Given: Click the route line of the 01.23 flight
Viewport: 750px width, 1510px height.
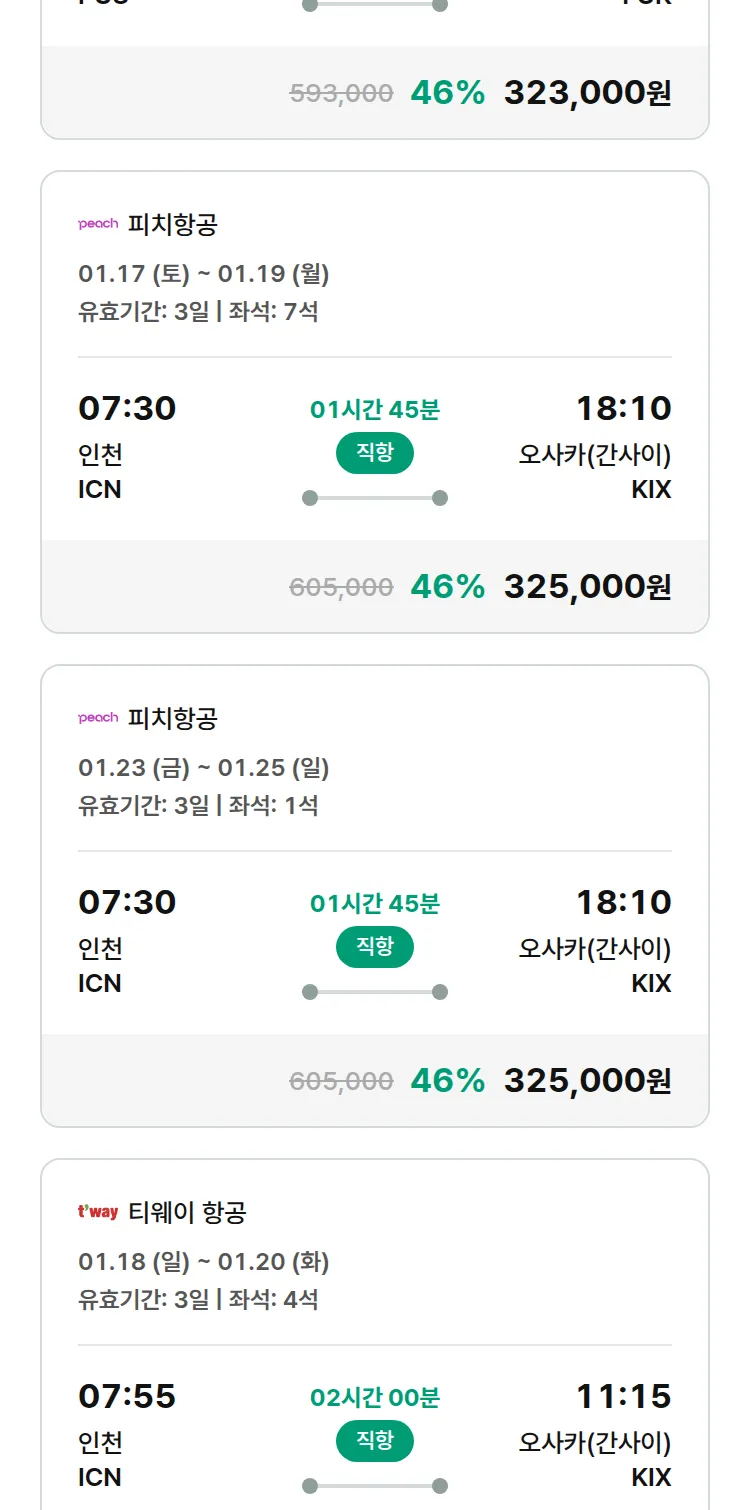Looking at the screenshot, I should pyautogui.click(x=375, y=992).
